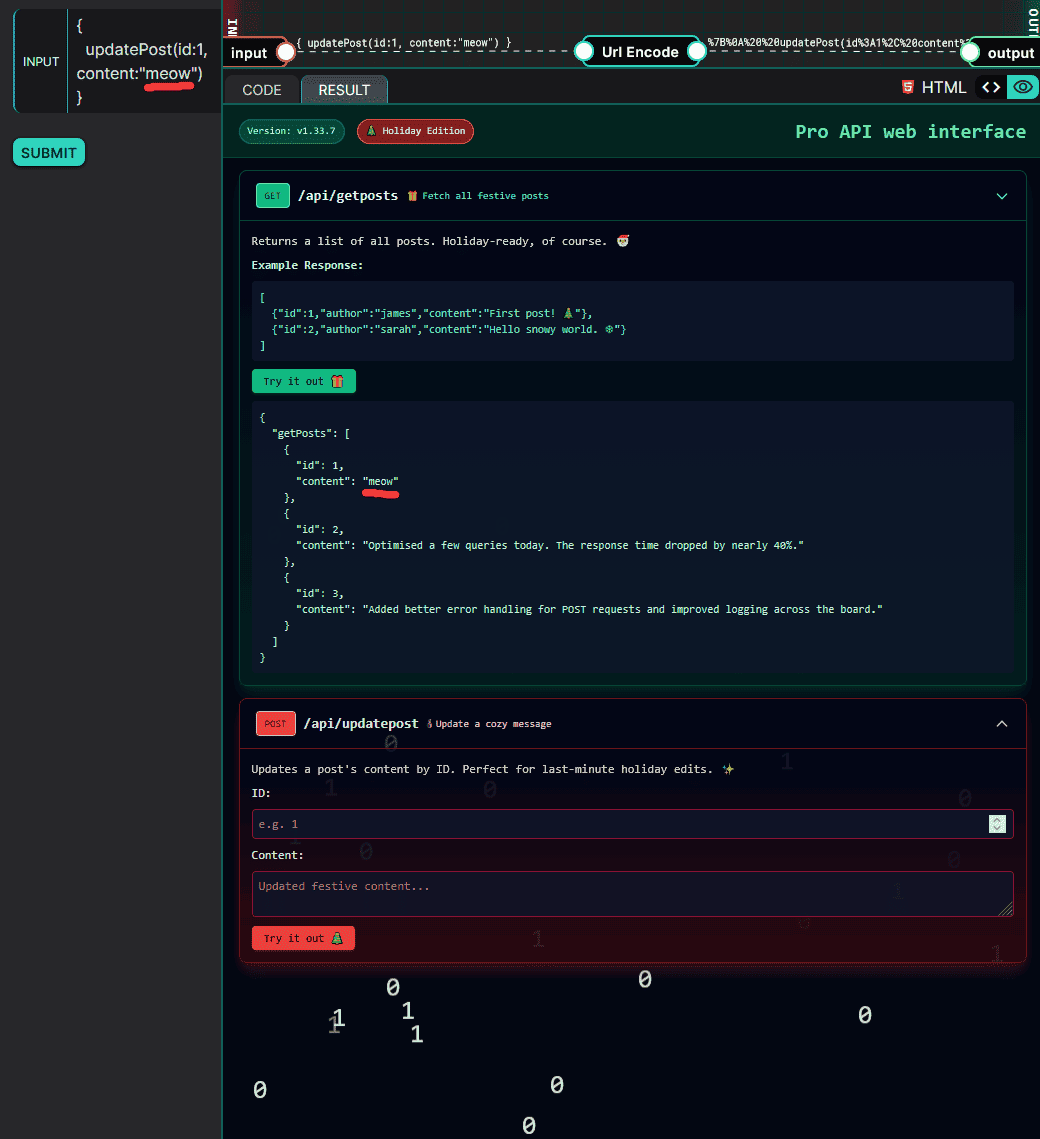Image resolution: width=1040 pixels, height=1139 pixels.
Task: Focus the Content textarea field
Action: pyautogui.click(x=632, y=893)
